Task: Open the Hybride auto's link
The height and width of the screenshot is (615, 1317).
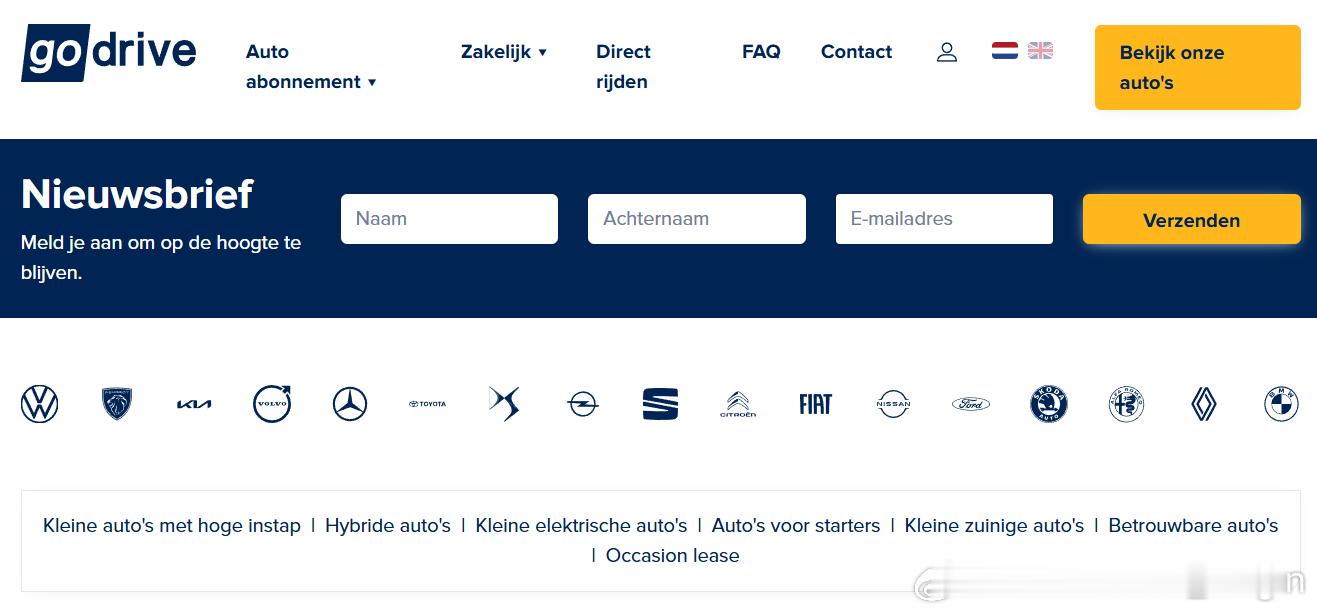Action: (388, 525)
